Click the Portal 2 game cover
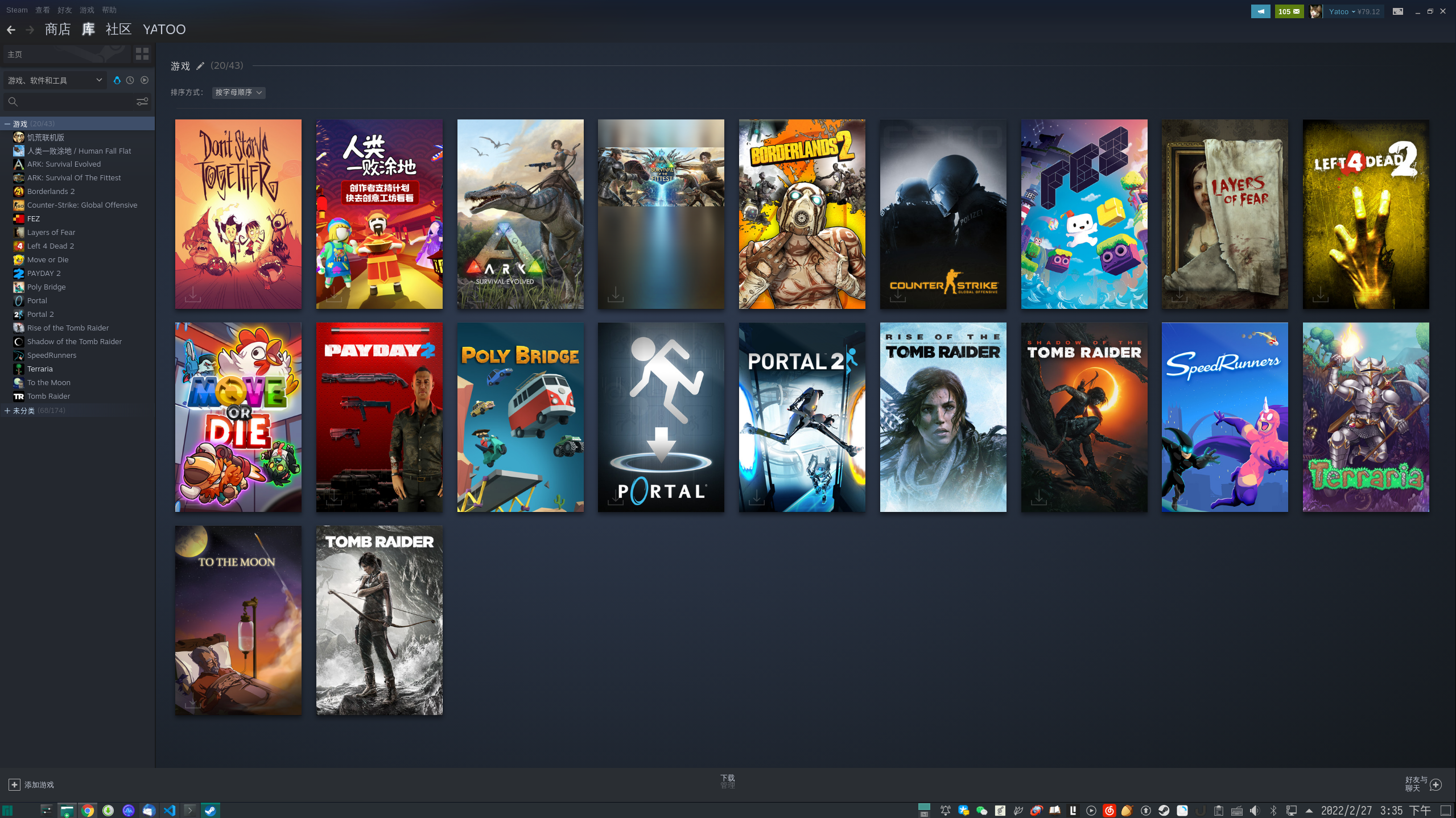 point(802,417)
